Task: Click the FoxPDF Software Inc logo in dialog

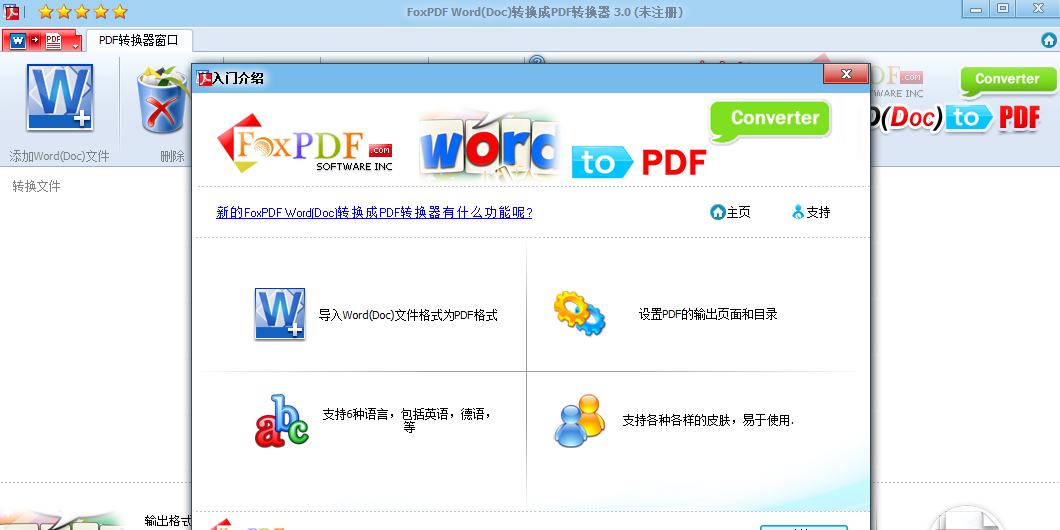Action: pyautogui.click(x=305, y=143)
